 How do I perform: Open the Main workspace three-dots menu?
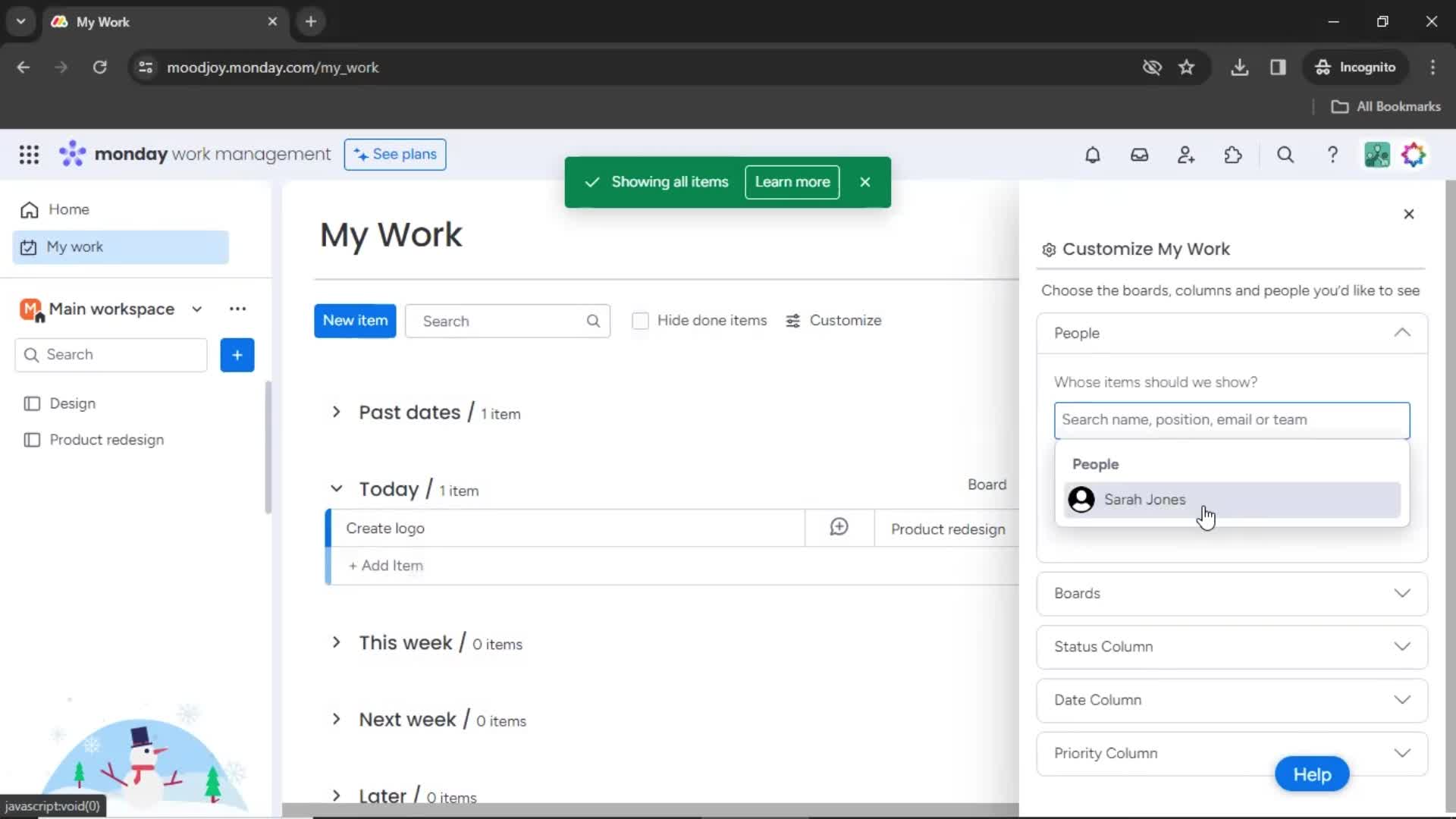click(237, 309)
